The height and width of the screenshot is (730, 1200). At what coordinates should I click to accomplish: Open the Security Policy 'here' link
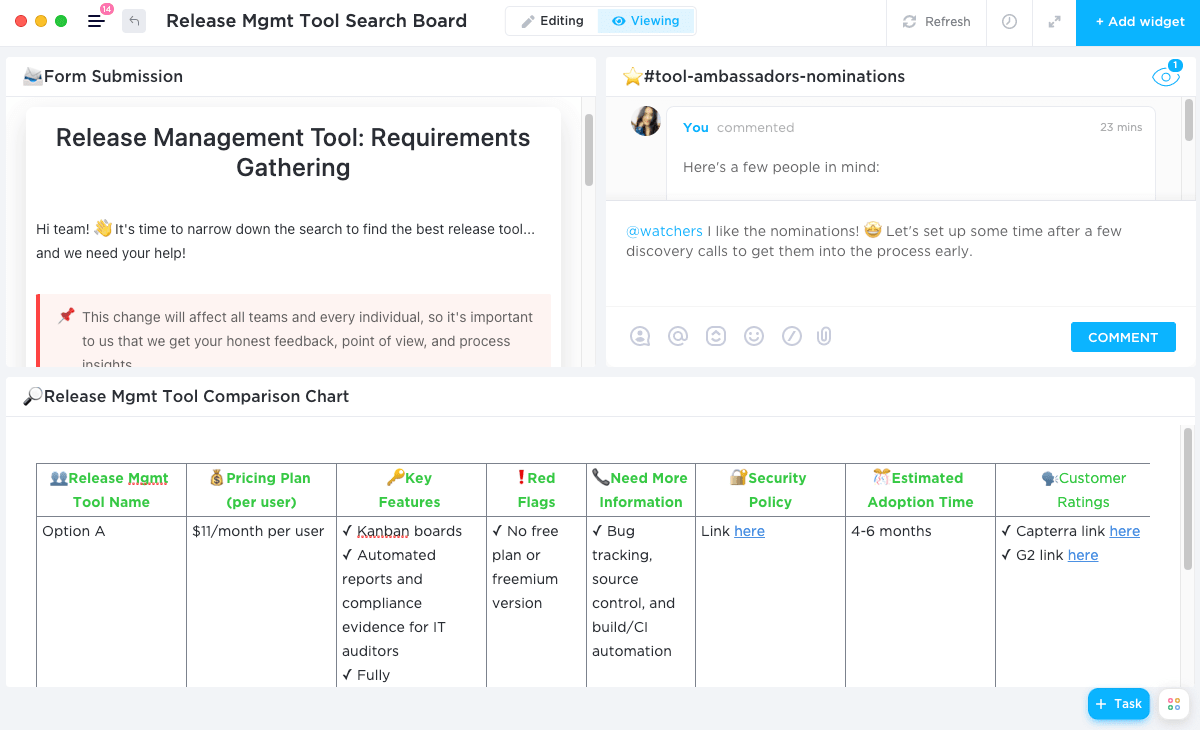(x=749, y=531)
